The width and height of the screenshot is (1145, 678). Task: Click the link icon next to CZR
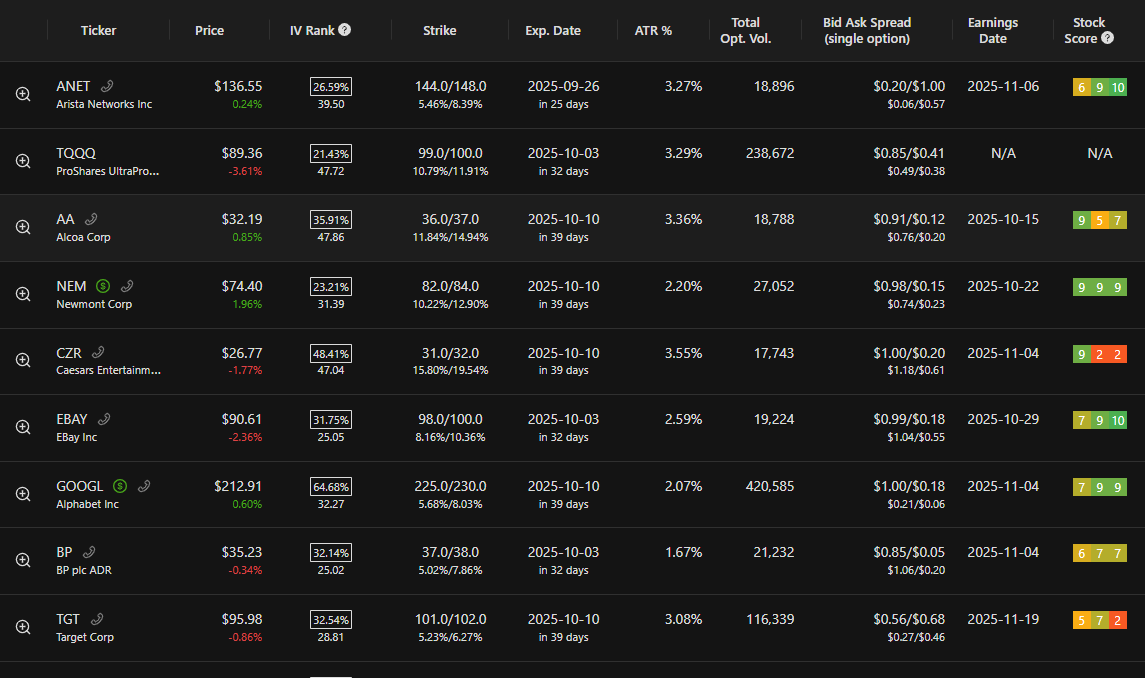click(98, 353)
